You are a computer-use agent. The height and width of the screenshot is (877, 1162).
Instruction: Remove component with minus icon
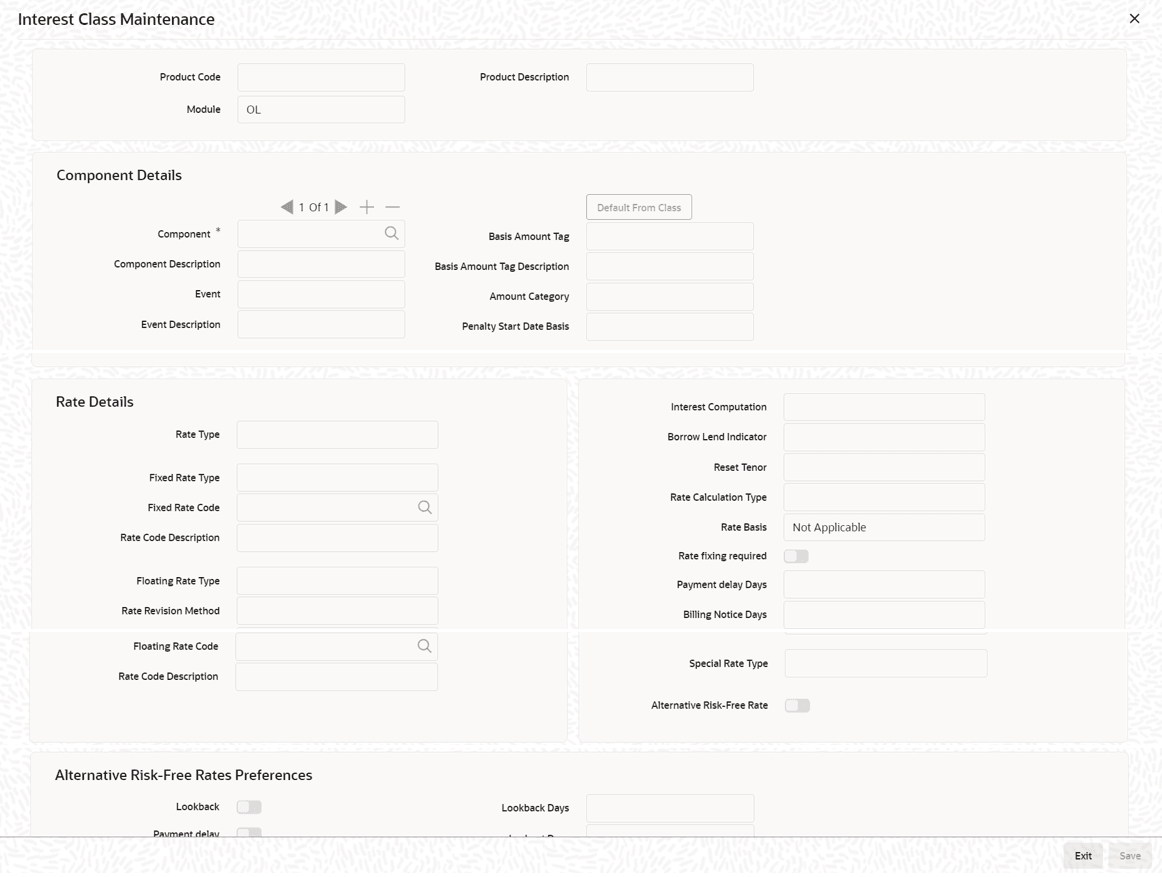pos(393,208)
